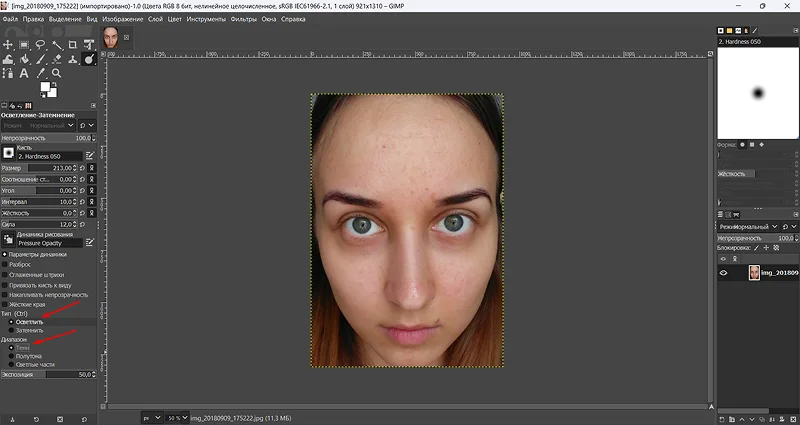Link Размер to brush default
Viewport: 800px width, 425px height.
(x=92, y=168)
